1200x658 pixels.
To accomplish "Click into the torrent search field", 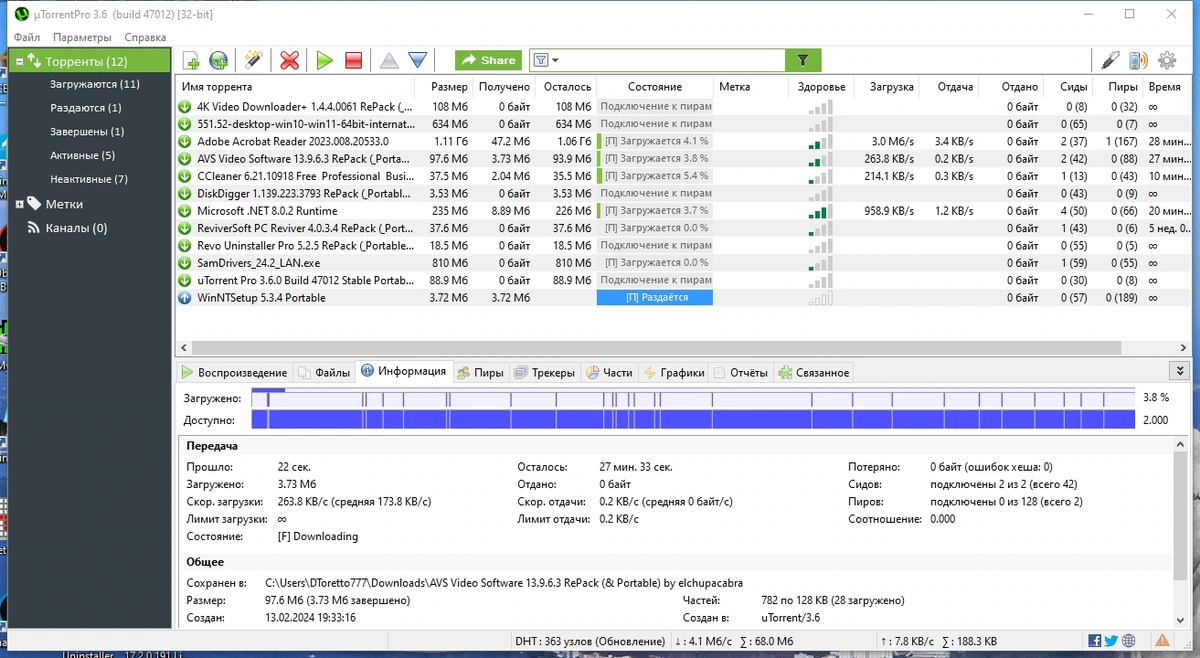I will tap(673, 61).
